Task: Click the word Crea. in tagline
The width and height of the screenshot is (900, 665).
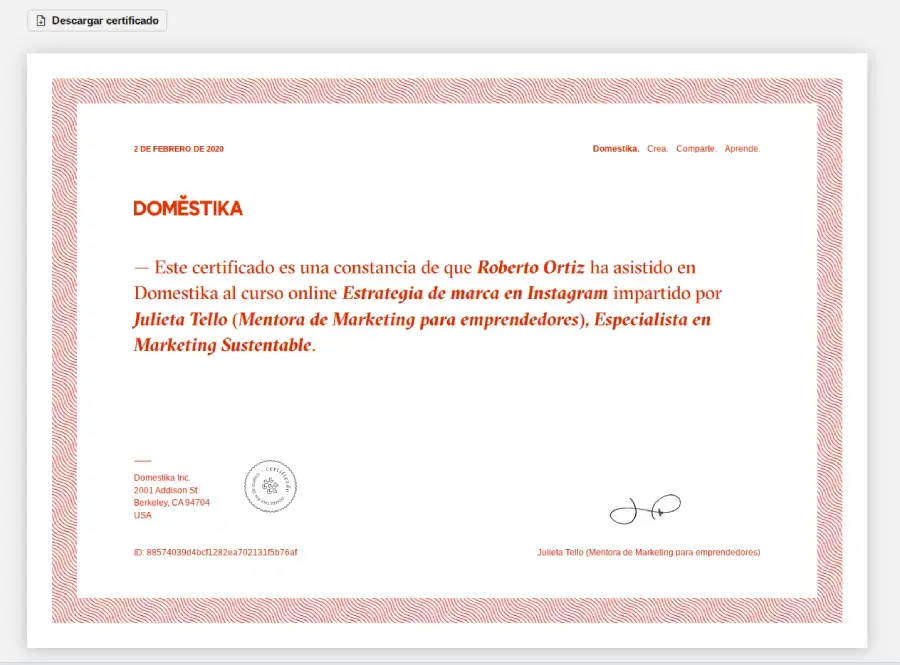Action: tap(658, 149)
